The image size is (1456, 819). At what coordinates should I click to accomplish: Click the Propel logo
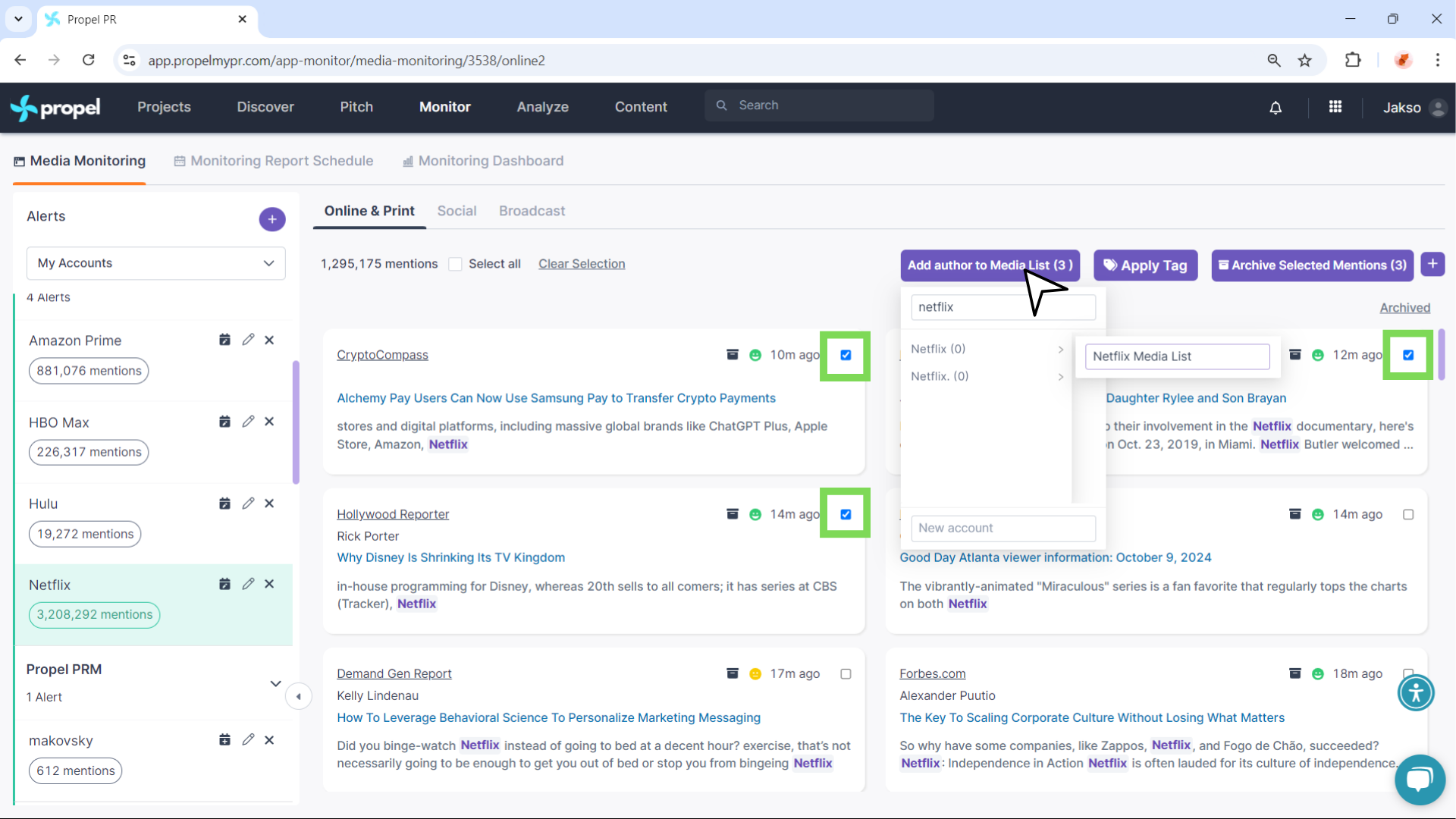point(55,108)
